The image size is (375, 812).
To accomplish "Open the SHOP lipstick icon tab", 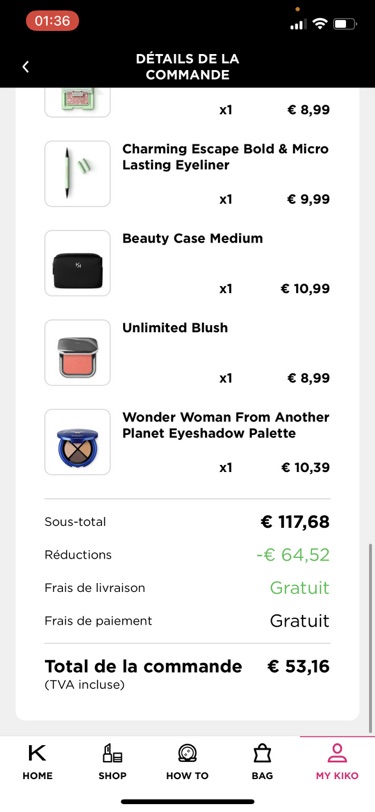I will [112, 762].
